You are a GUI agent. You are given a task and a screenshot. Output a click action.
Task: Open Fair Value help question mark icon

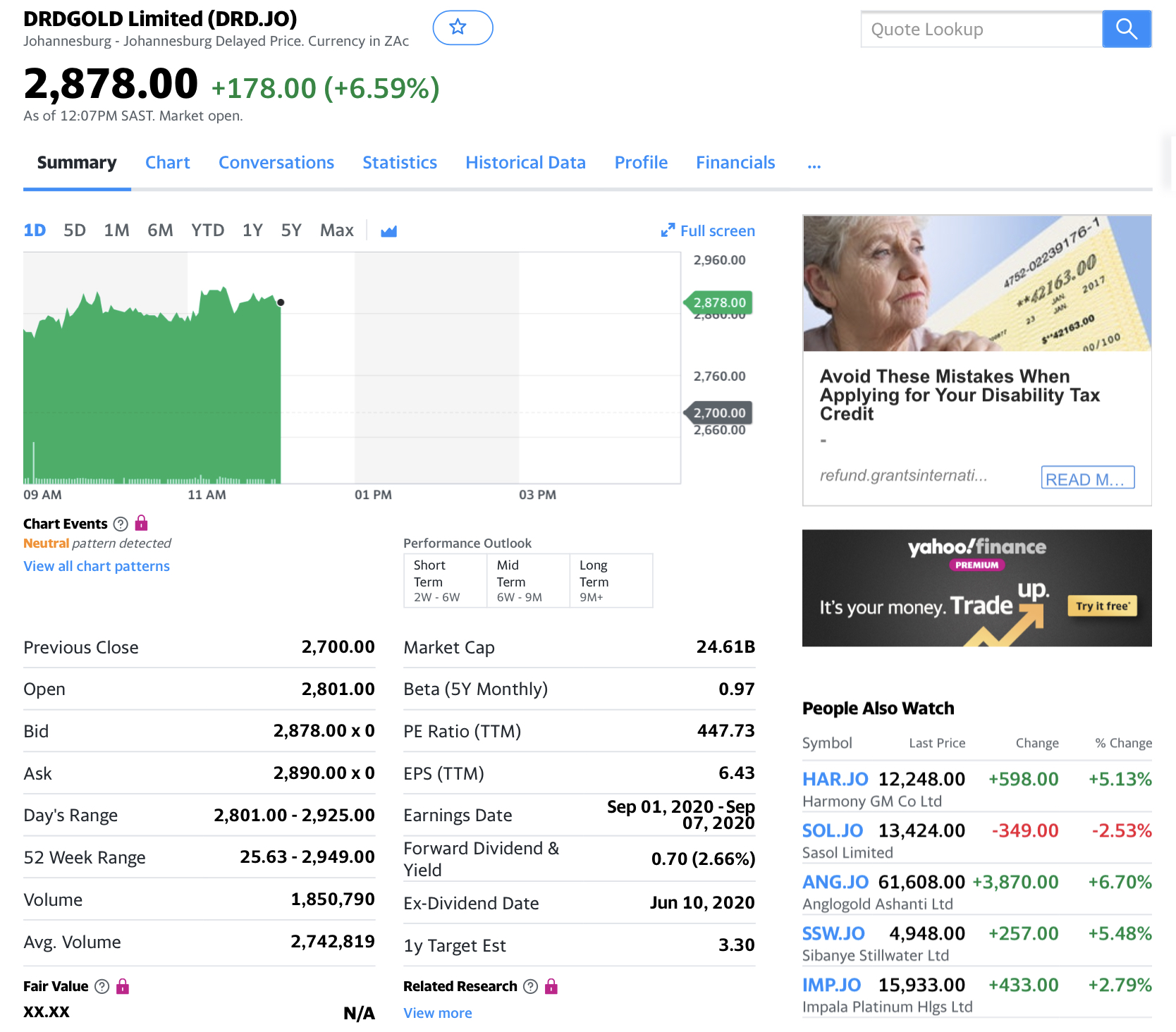[102, 986]
